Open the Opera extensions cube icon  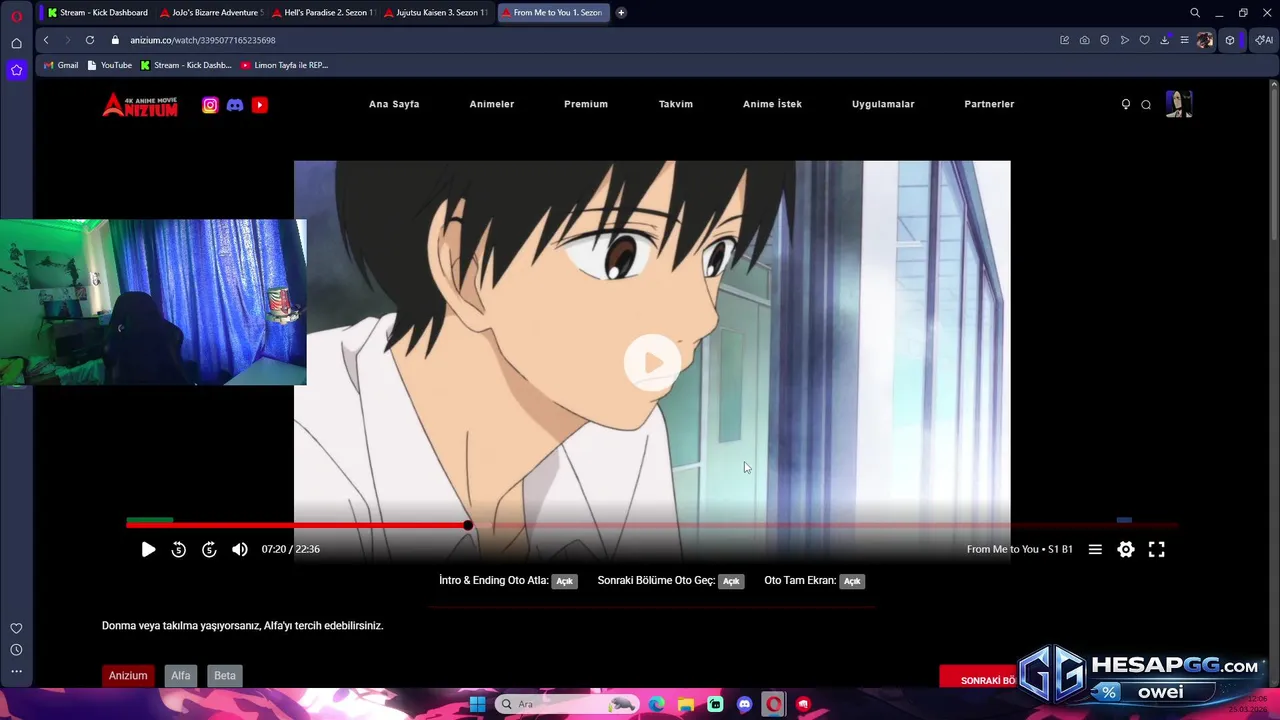point(1230,40)
